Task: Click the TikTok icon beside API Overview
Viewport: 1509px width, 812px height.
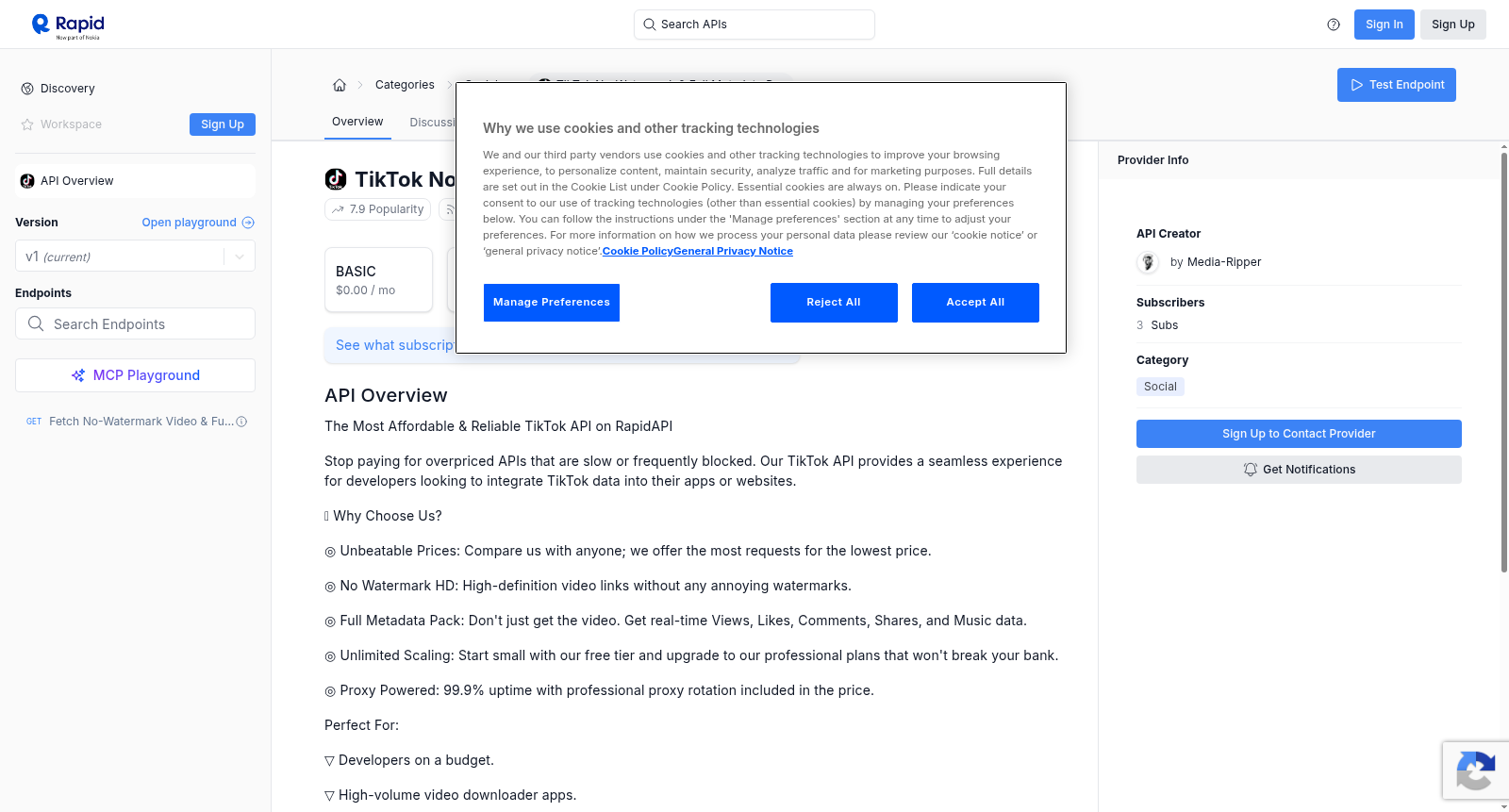Action: click(27, 181)
